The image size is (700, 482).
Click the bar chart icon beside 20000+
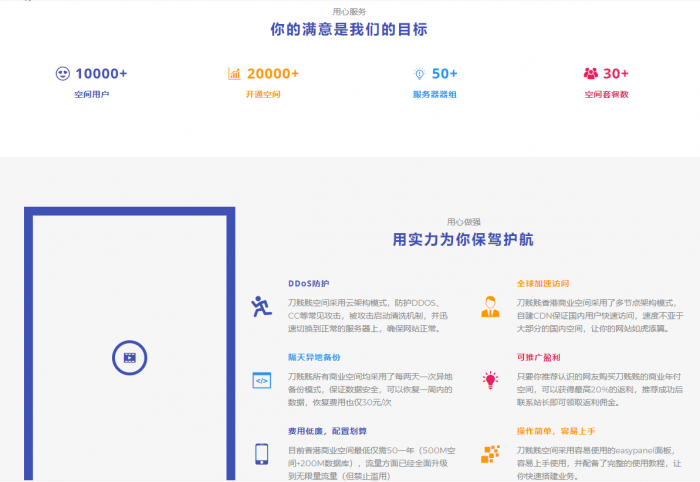point(234,73)
